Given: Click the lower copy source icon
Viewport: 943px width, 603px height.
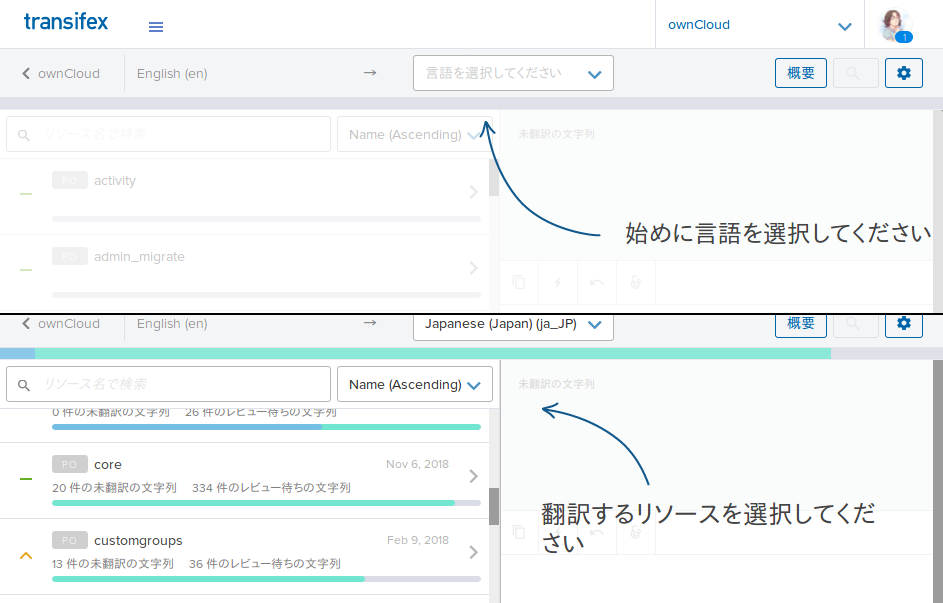Looking at the screenshot, I should coord(519,532).
